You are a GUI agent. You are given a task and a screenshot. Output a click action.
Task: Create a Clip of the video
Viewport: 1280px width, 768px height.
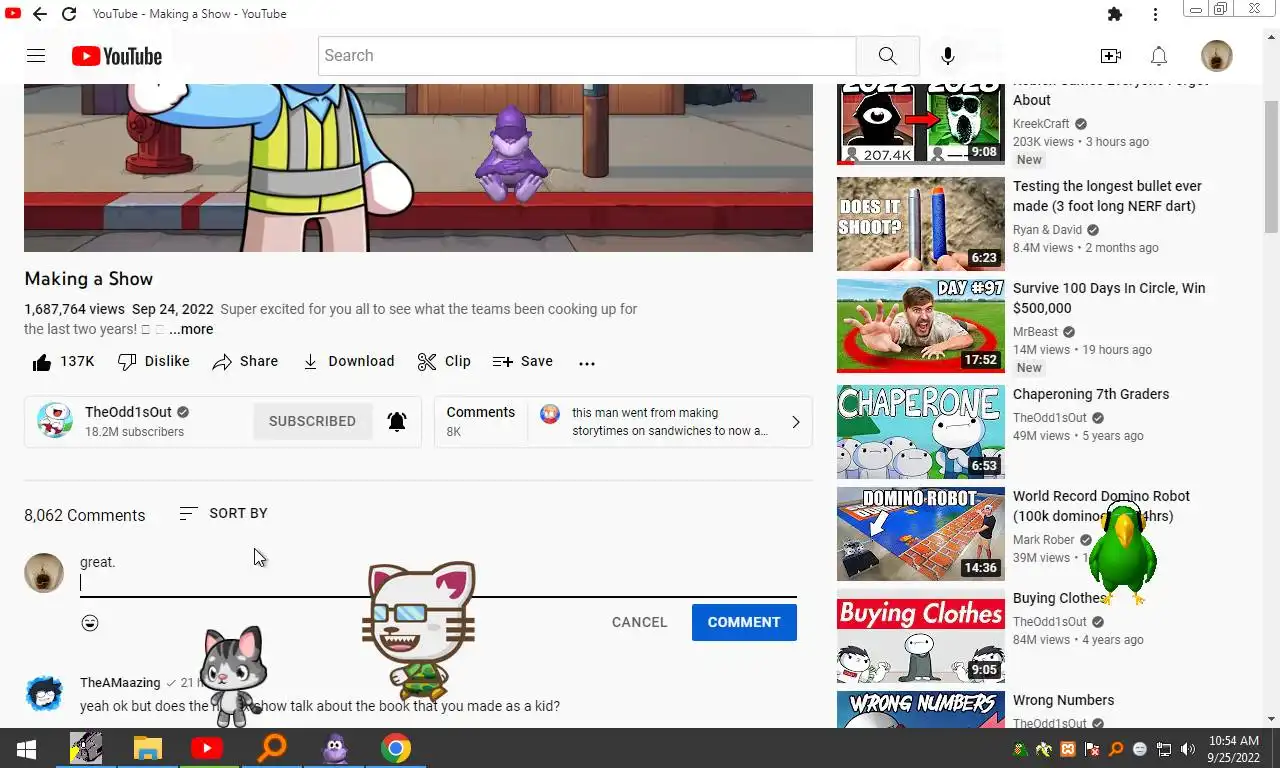point(445,362)
